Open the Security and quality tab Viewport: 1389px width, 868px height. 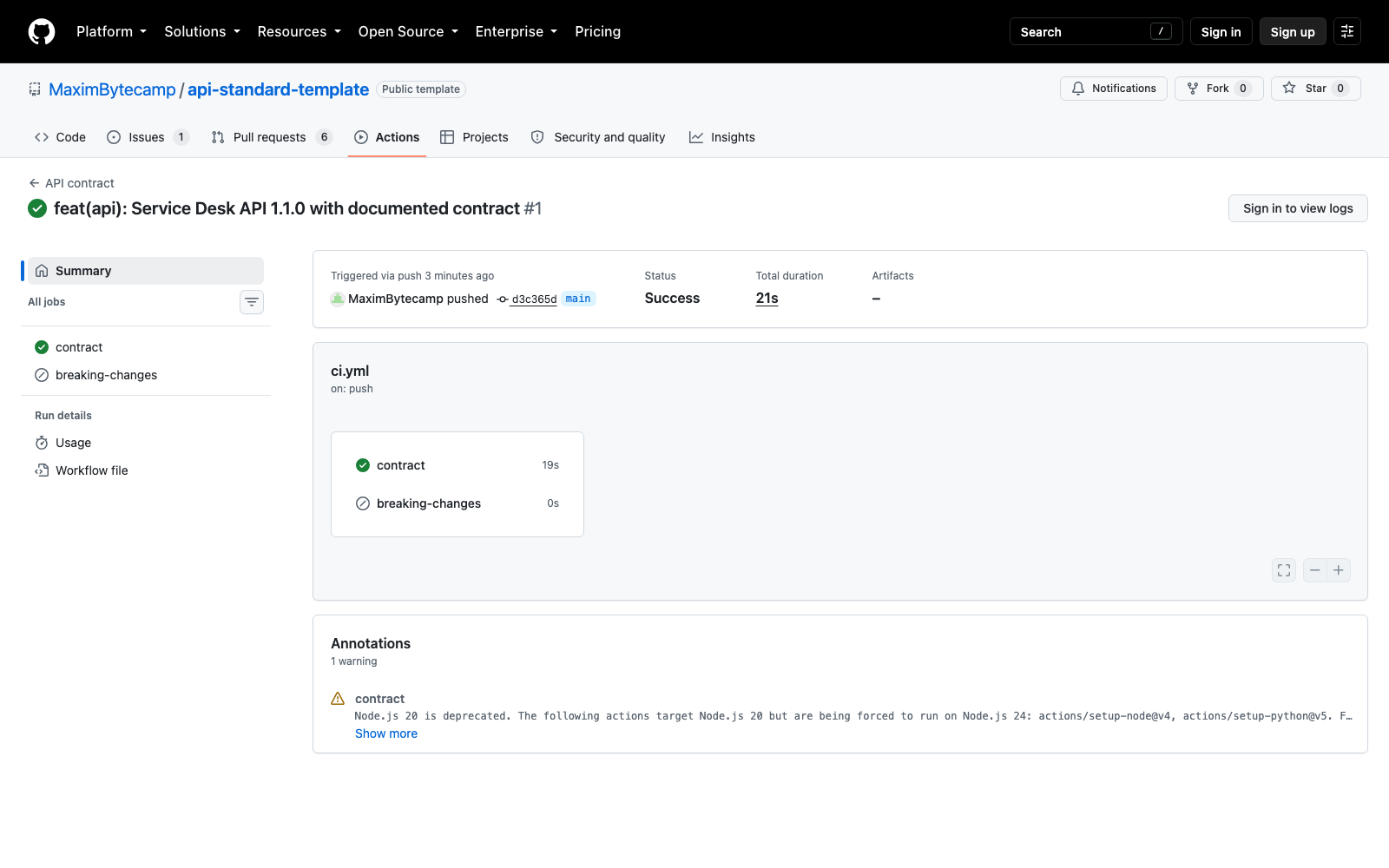(x=598, y=137)
